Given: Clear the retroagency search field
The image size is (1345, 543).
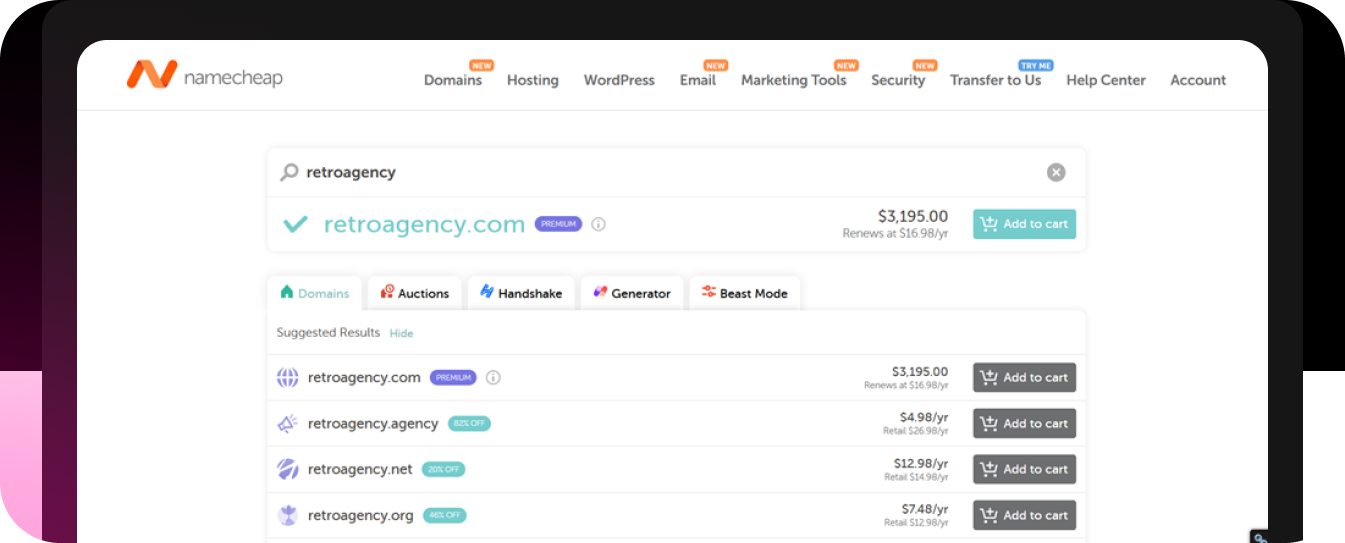Looking at the screenshot, I should [x=1056, y=172].
